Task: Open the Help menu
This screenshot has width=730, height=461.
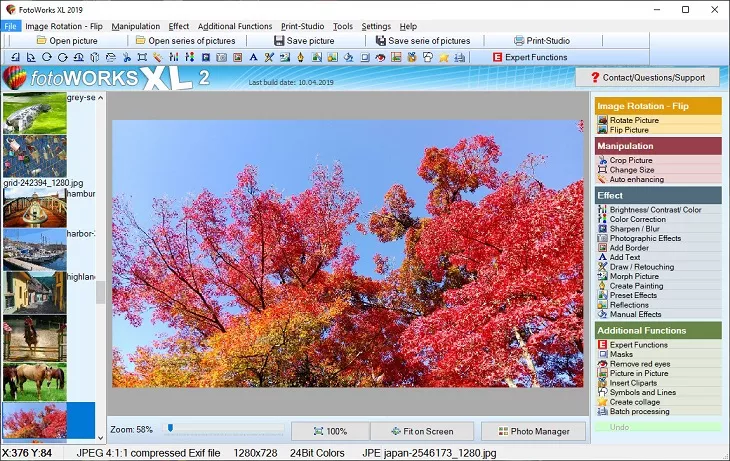Action: pos(408,27)
